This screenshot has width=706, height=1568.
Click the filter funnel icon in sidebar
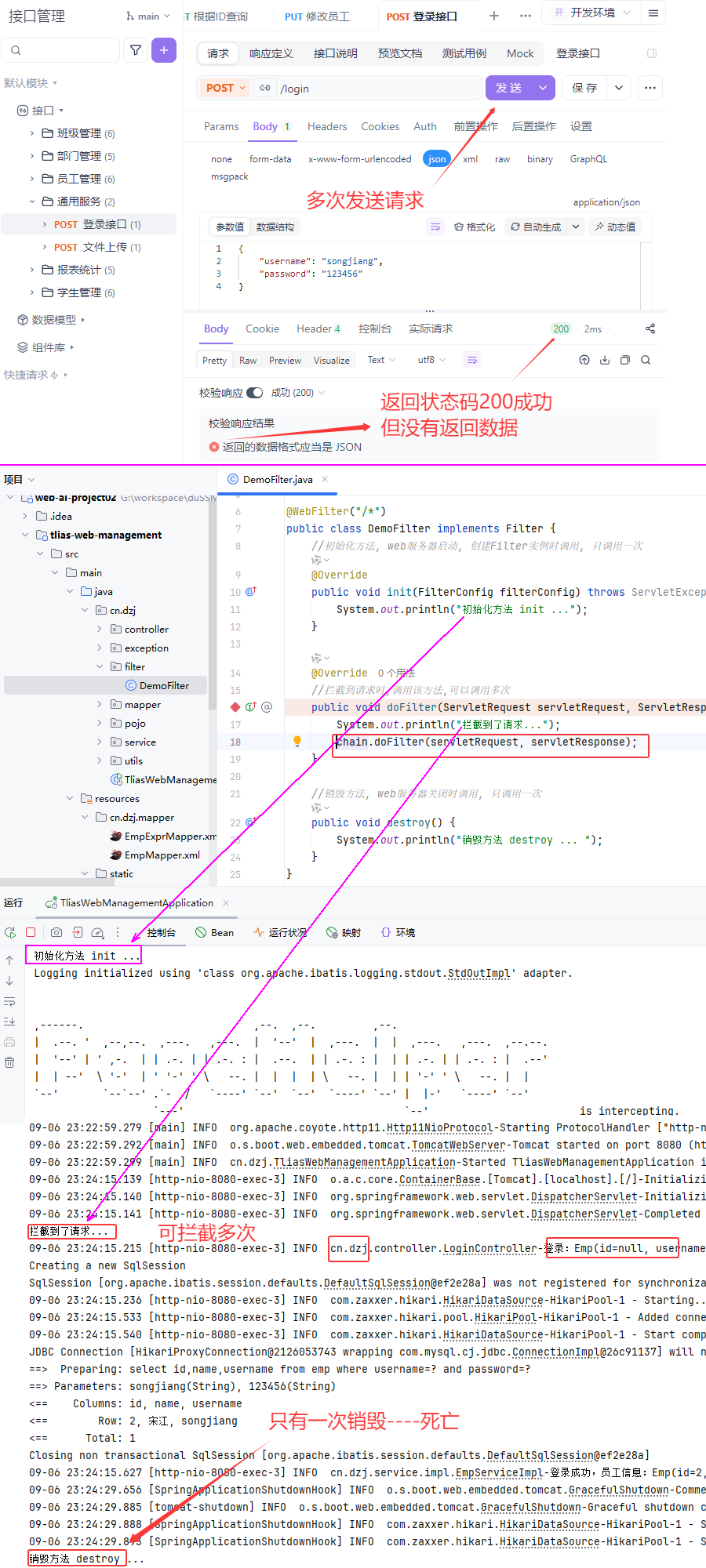pos(136,50)
